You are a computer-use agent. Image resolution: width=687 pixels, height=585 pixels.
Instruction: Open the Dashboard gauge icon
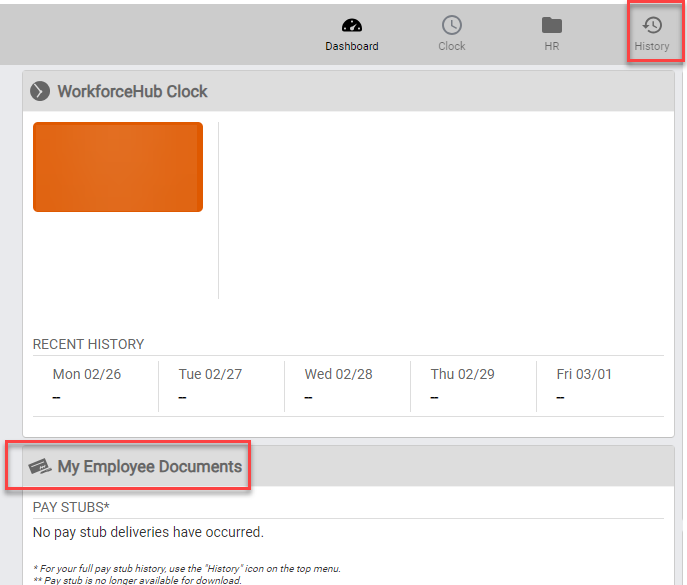pos(352,25)
